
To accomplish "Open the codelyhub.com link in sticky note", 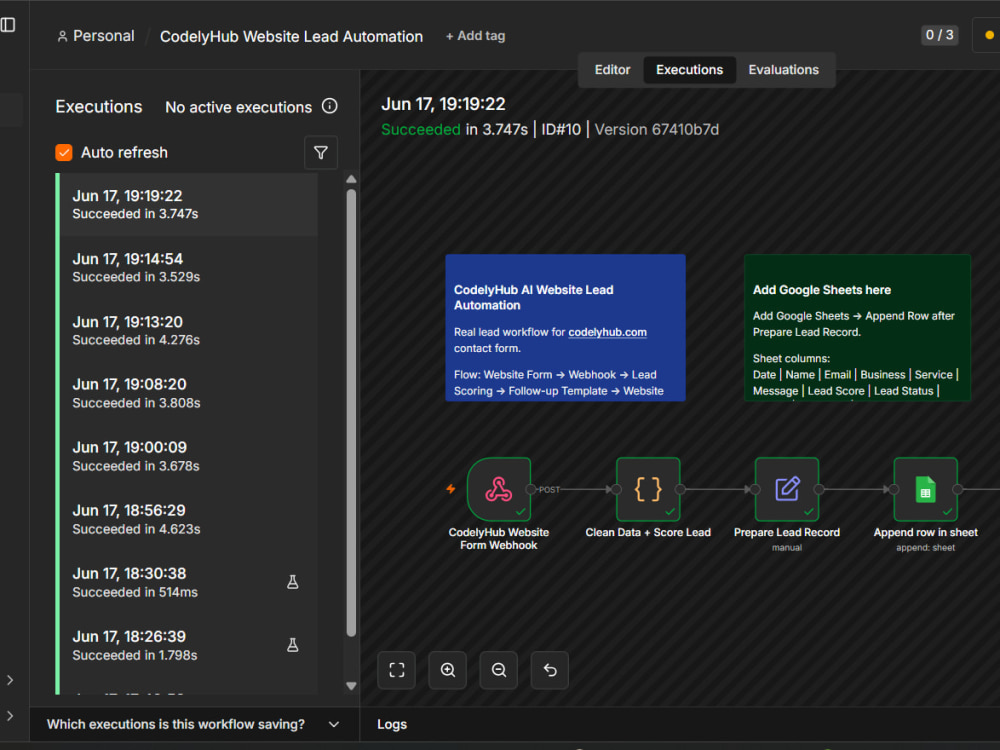I will coord(607,332).
